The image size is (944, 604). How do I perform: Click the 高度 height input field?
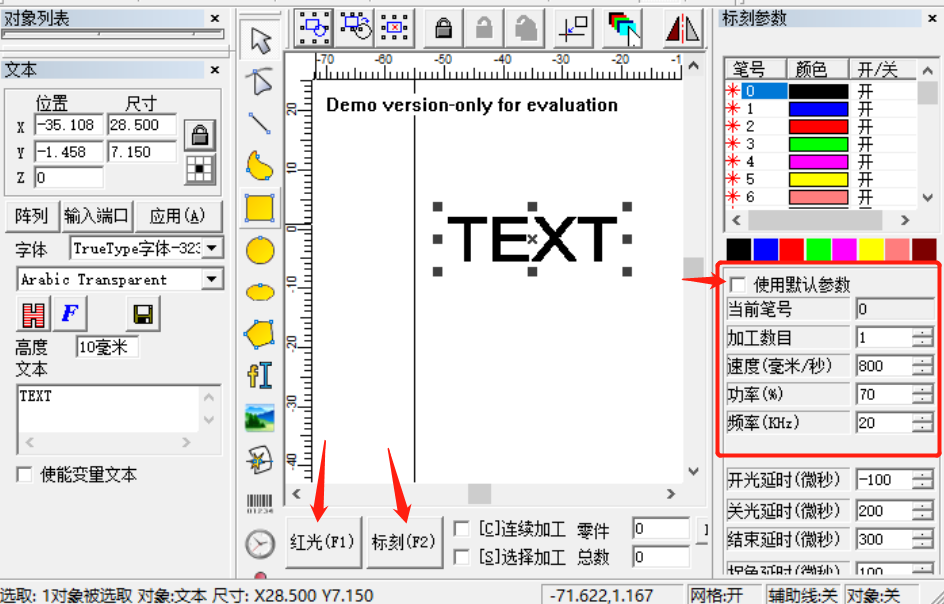click(x=107, y=347)
